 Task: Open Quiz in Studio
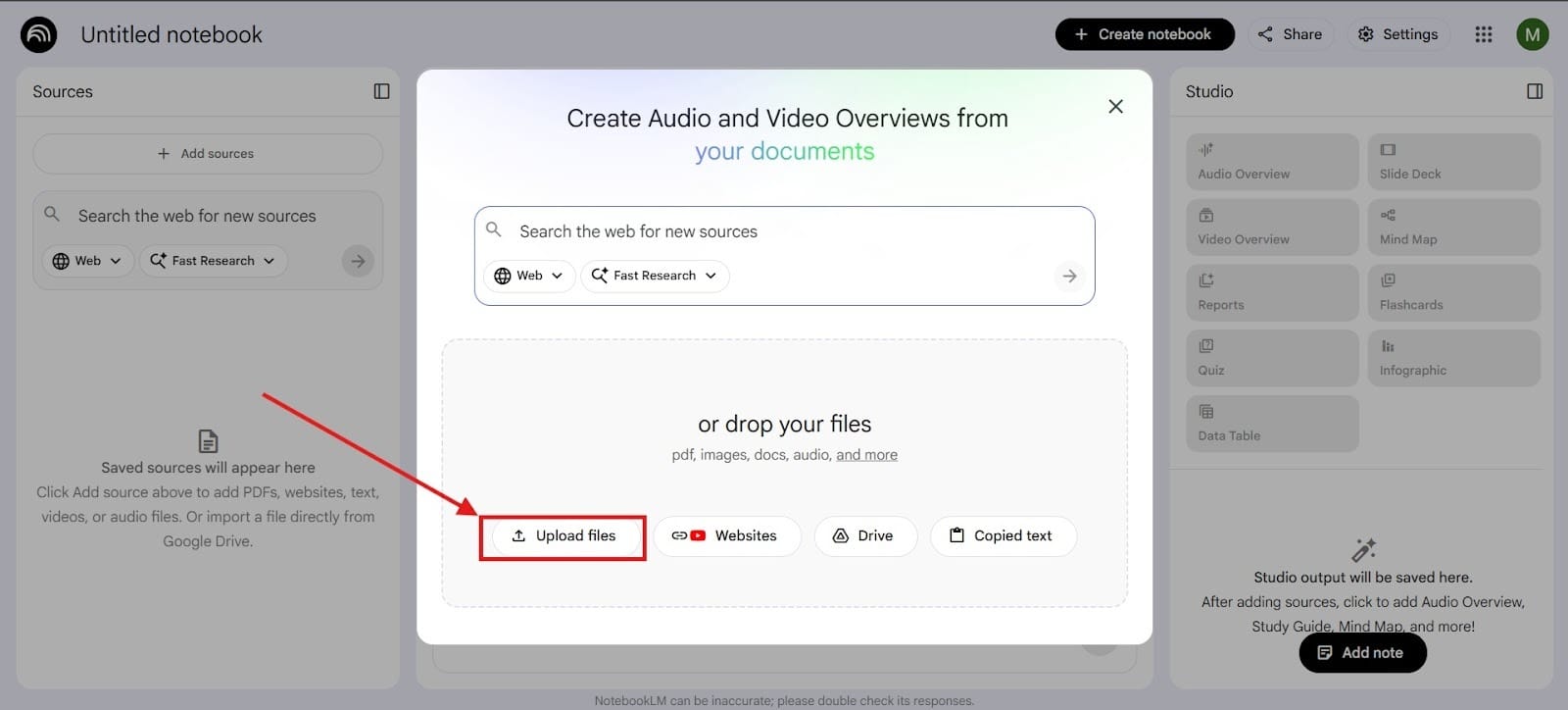click(x=1272, y=358)
